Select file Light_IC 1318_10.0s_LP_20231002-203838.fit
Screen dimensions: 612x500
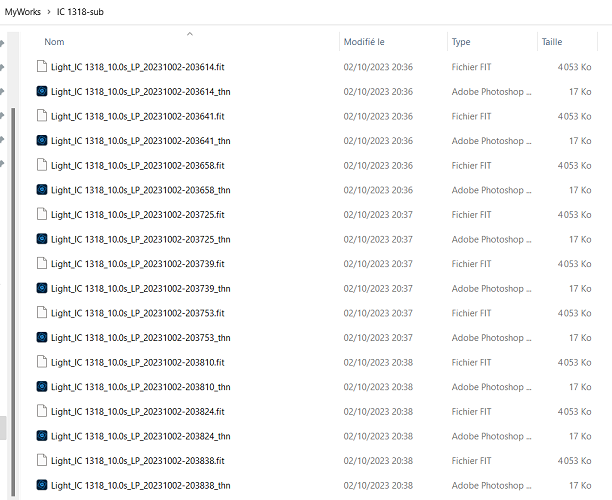pyautogui.click(x=137, y=460)
